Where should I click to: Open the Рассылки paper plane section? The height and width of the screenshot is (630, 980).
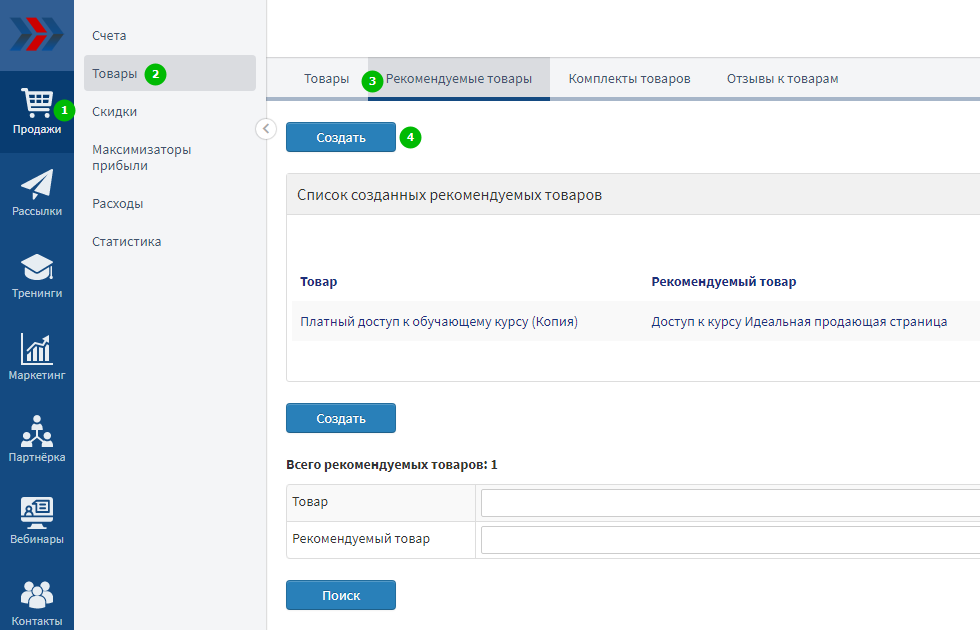click(x=37, y=193)
